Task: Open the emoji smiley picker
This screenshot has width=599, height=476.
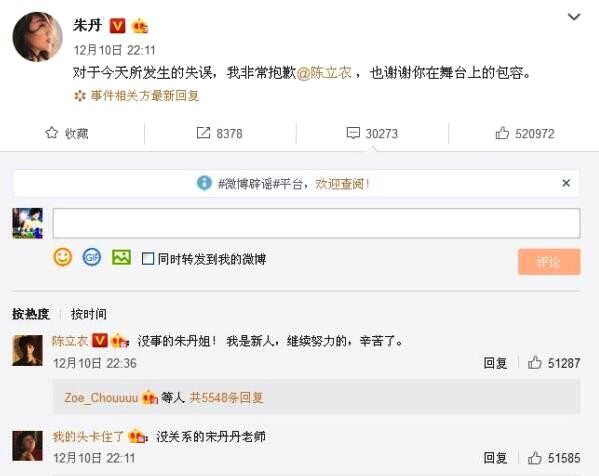Action: (x=63, y=257)
